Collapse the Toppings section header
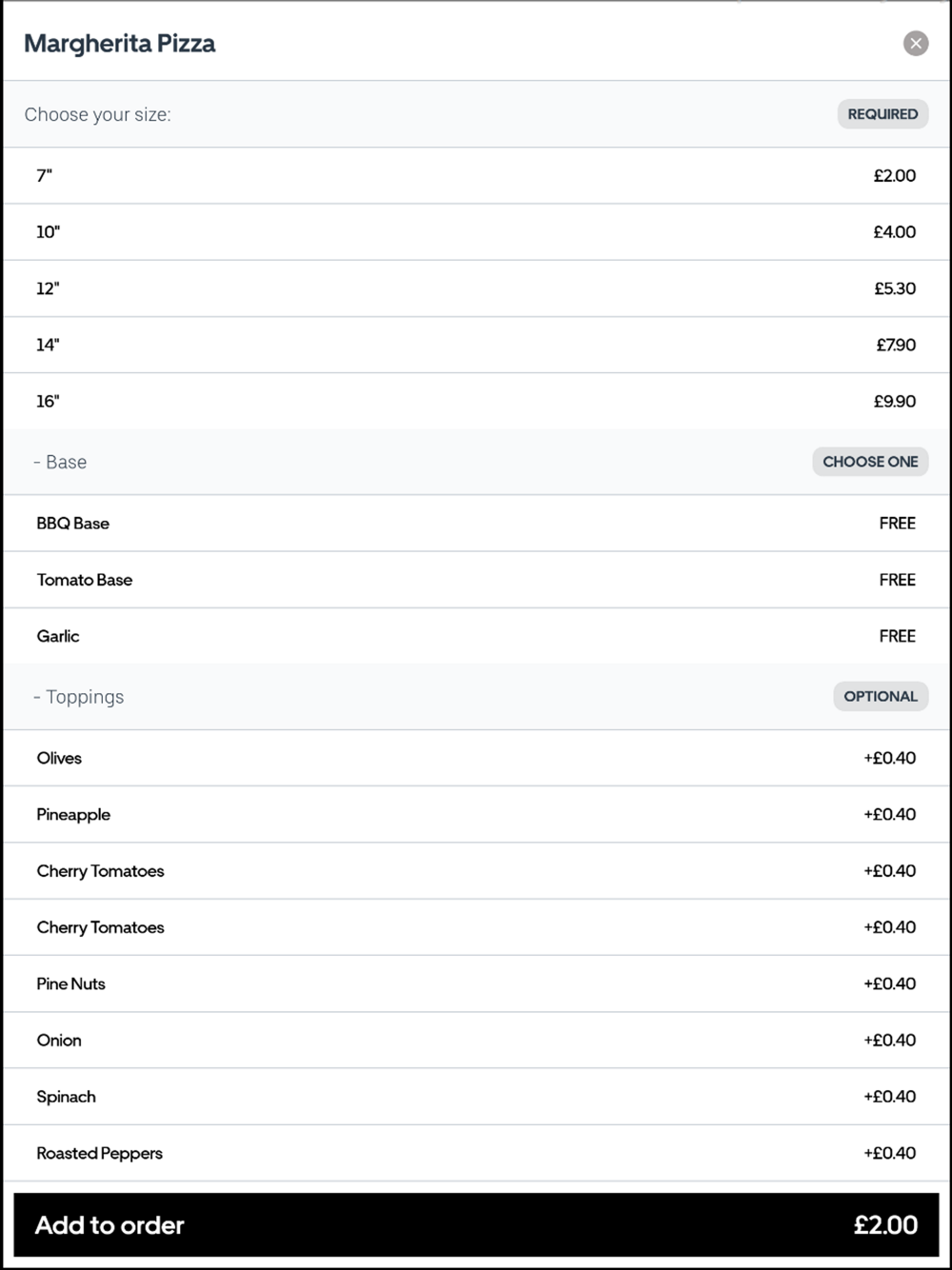This screenshot has width=952, height=1270. [x=80, y=697]
